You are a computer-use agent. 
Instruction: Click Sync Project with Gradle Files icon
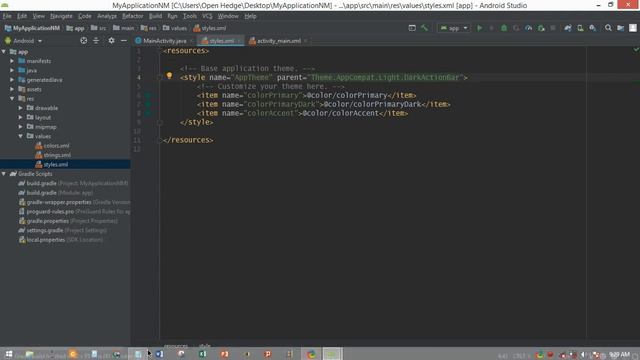[568, 28]
